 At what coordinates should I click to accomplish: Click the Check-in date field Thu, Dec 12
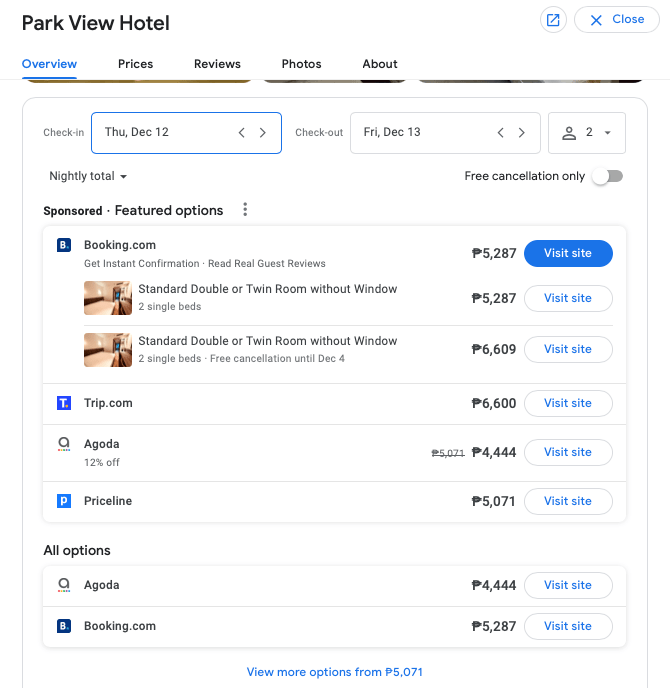(186, 133)
